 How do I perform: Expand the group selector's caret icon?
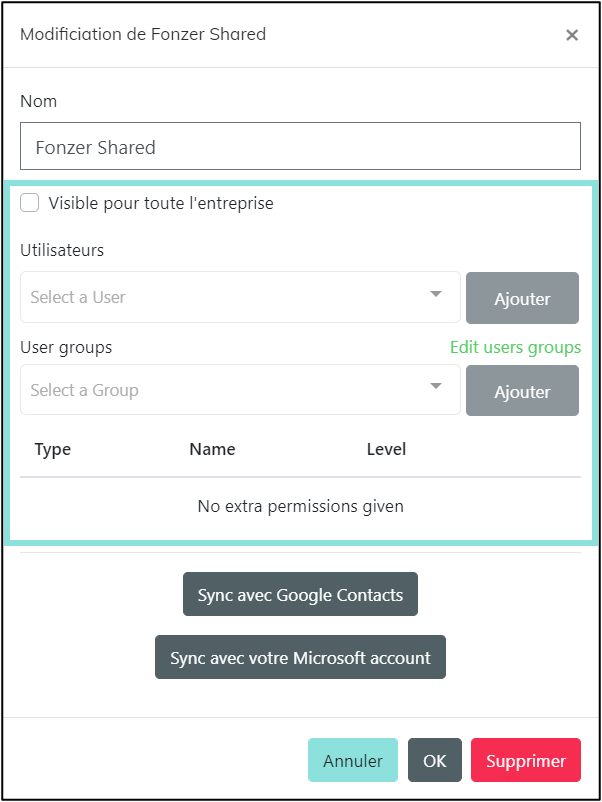[436, 388]
